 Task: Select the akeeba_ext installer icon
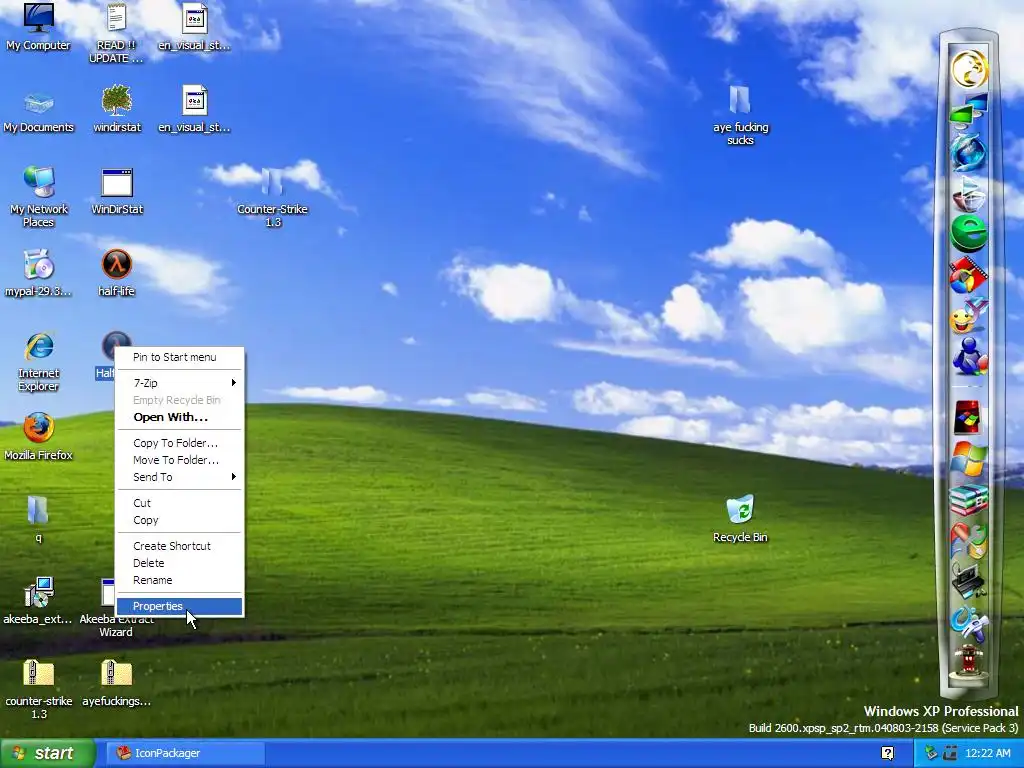pos(39,592)
